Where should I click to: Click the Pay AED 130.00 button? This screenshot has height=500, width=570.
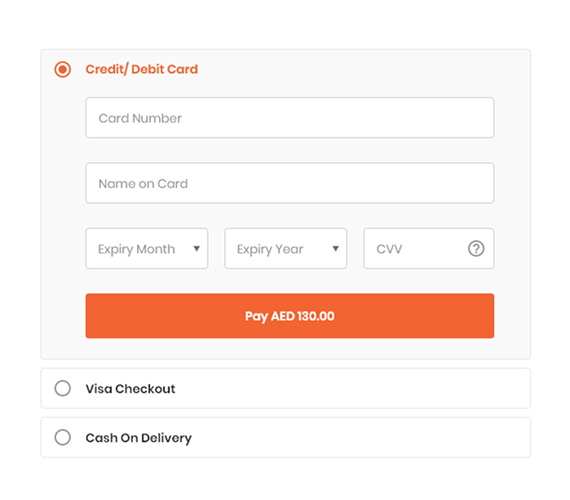click(290, 316)
